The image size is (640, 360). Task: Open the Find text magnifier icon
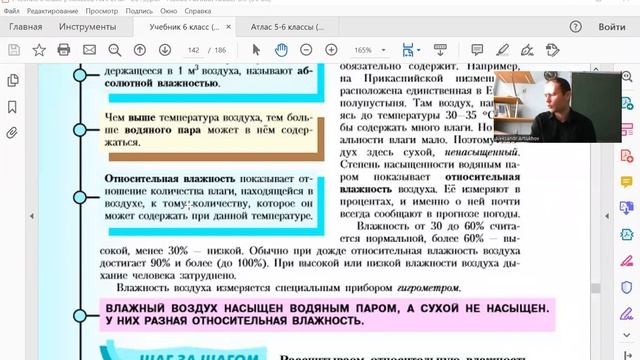pyautogui.click(x=115, y=50)
